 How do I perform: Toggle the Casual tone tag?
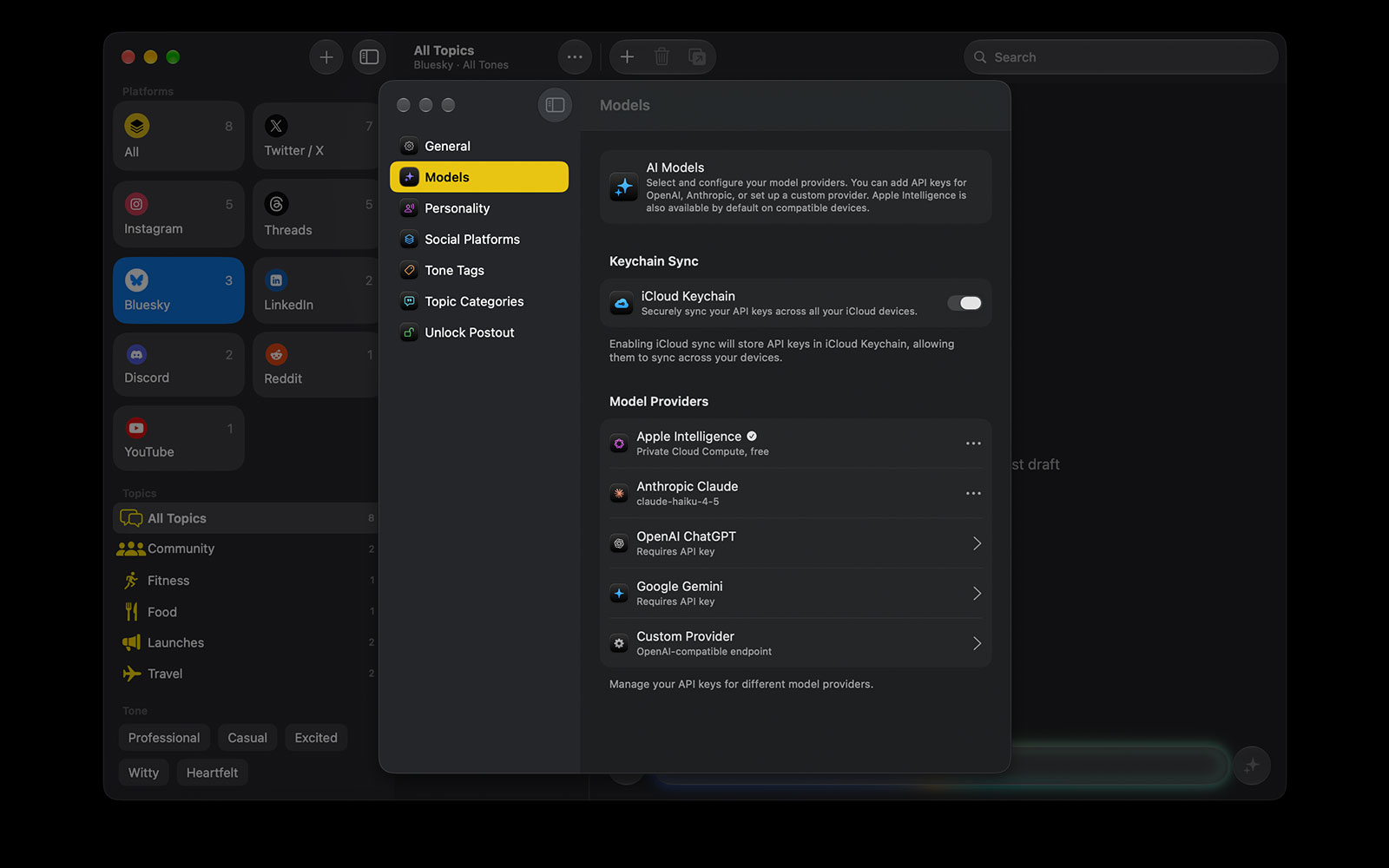[247, 738]
